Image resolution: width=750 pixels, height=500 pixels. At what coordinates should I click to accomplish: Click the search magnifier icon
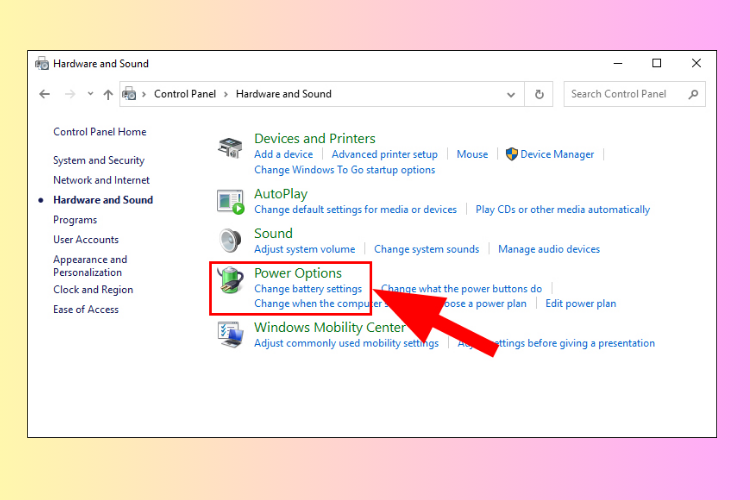(x=693, y=94)
